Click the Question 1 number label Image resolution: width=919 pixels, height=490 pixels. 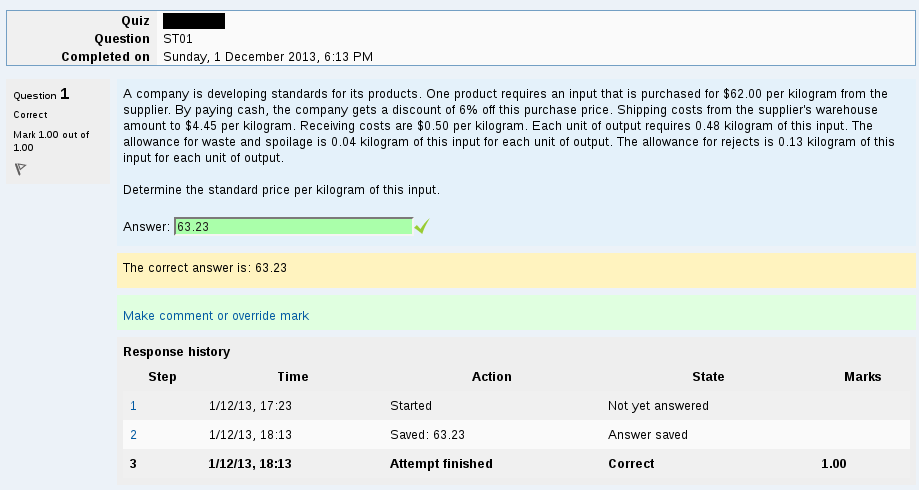click(x=41, y=94)
